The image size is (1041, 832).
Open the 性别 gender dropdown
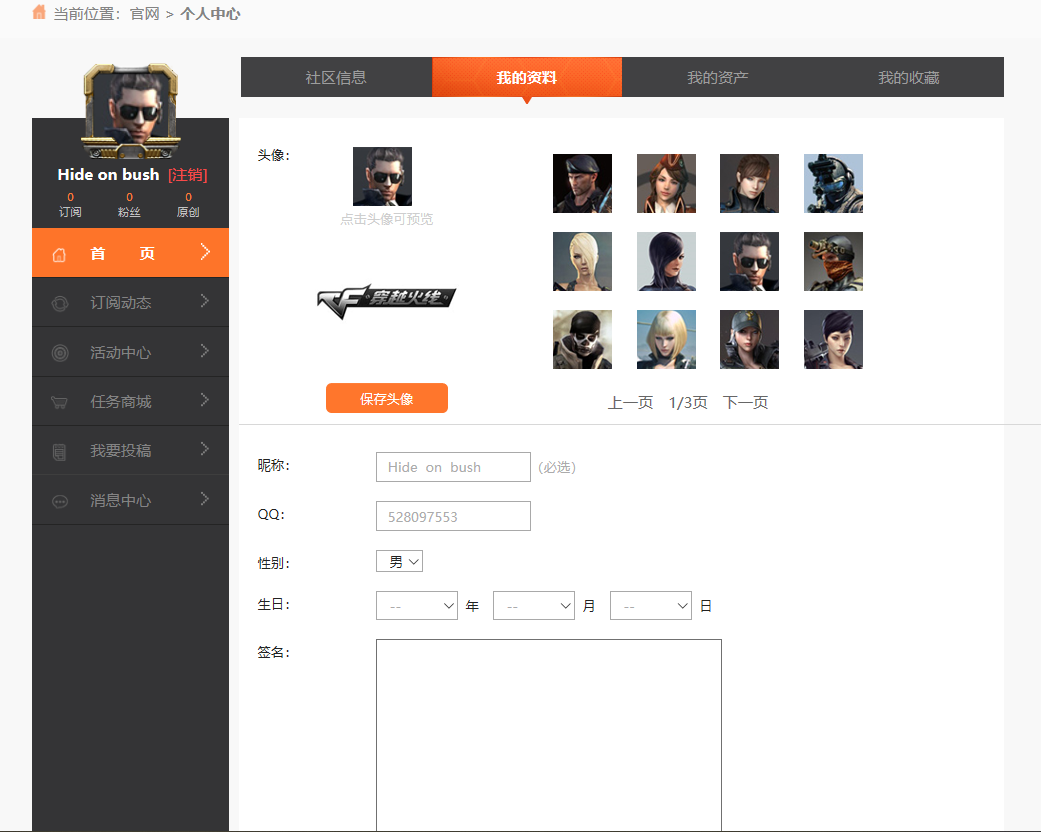[x=399, y=561]
